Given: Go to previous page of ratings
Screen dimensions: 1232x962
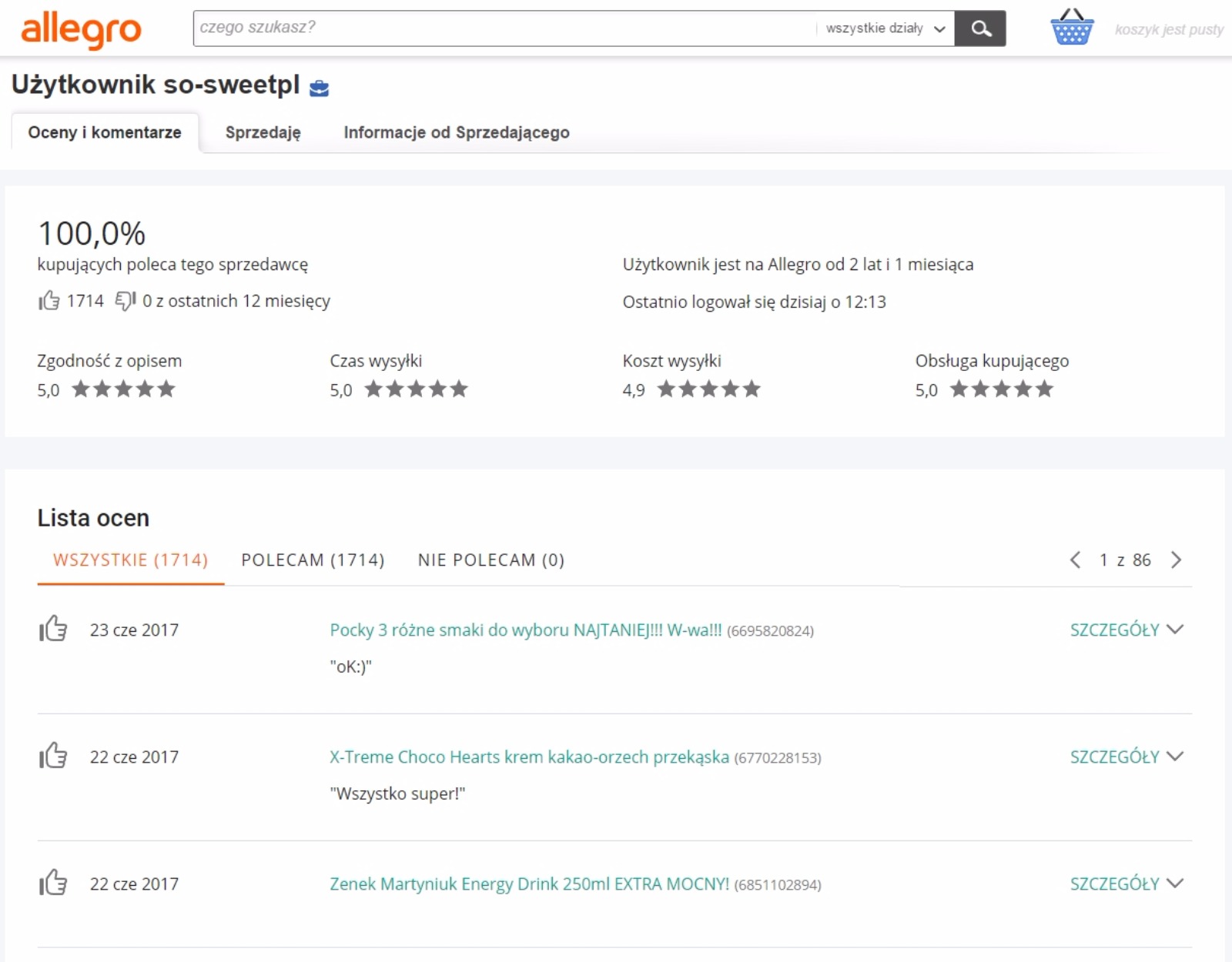Looking at the screenshot, I should pyautogui.click(x=1076, y=560).
